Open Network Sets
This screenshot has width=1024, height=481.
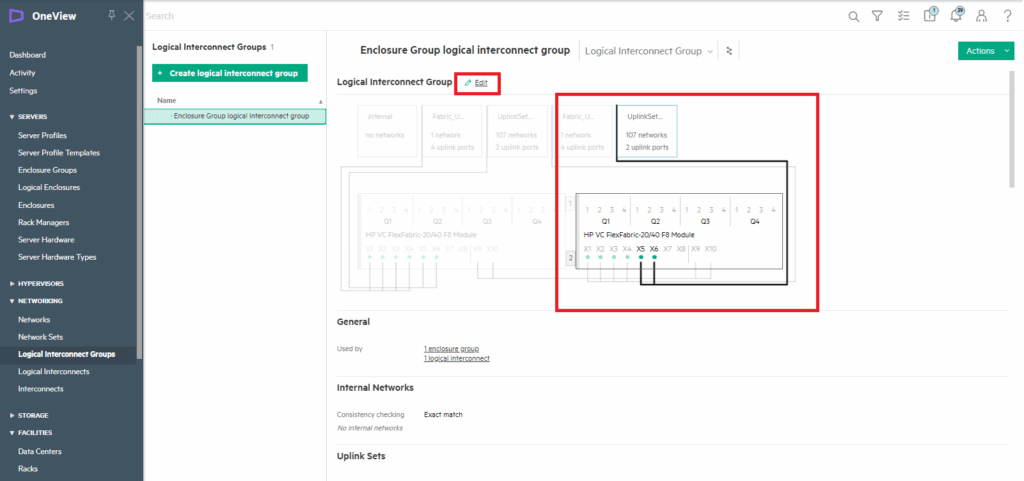click(40, 337)
